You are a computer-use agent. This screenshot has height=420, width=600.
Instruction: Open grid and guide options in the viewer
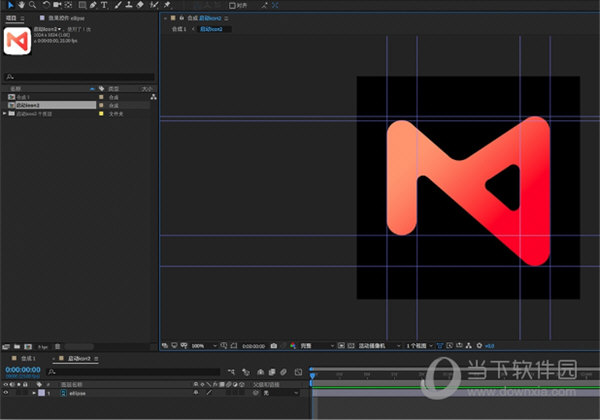tap(223, 346)
